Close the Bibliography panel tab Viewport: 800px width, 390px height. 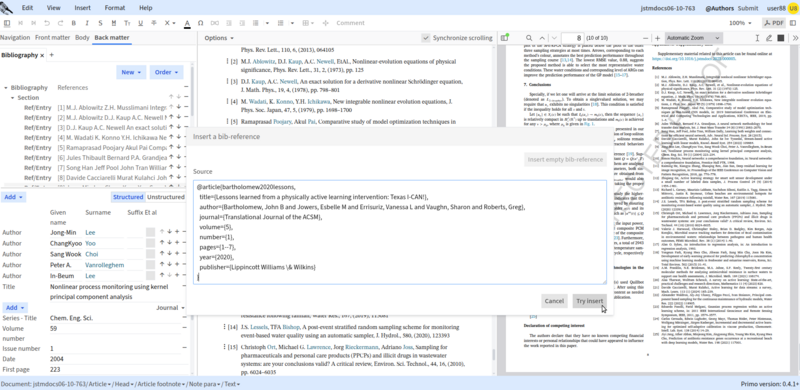42,55
